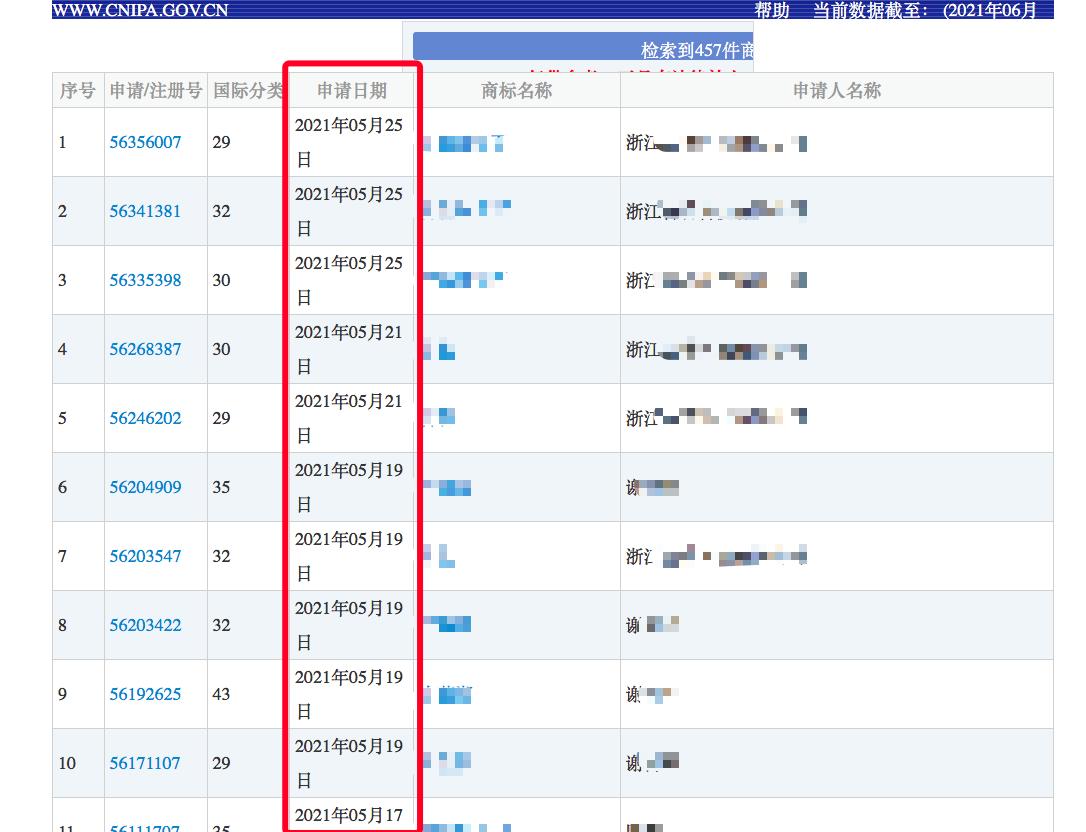Open trademark registration number 56171107
Screen dimensions: 1086x832
coord(145,763)
